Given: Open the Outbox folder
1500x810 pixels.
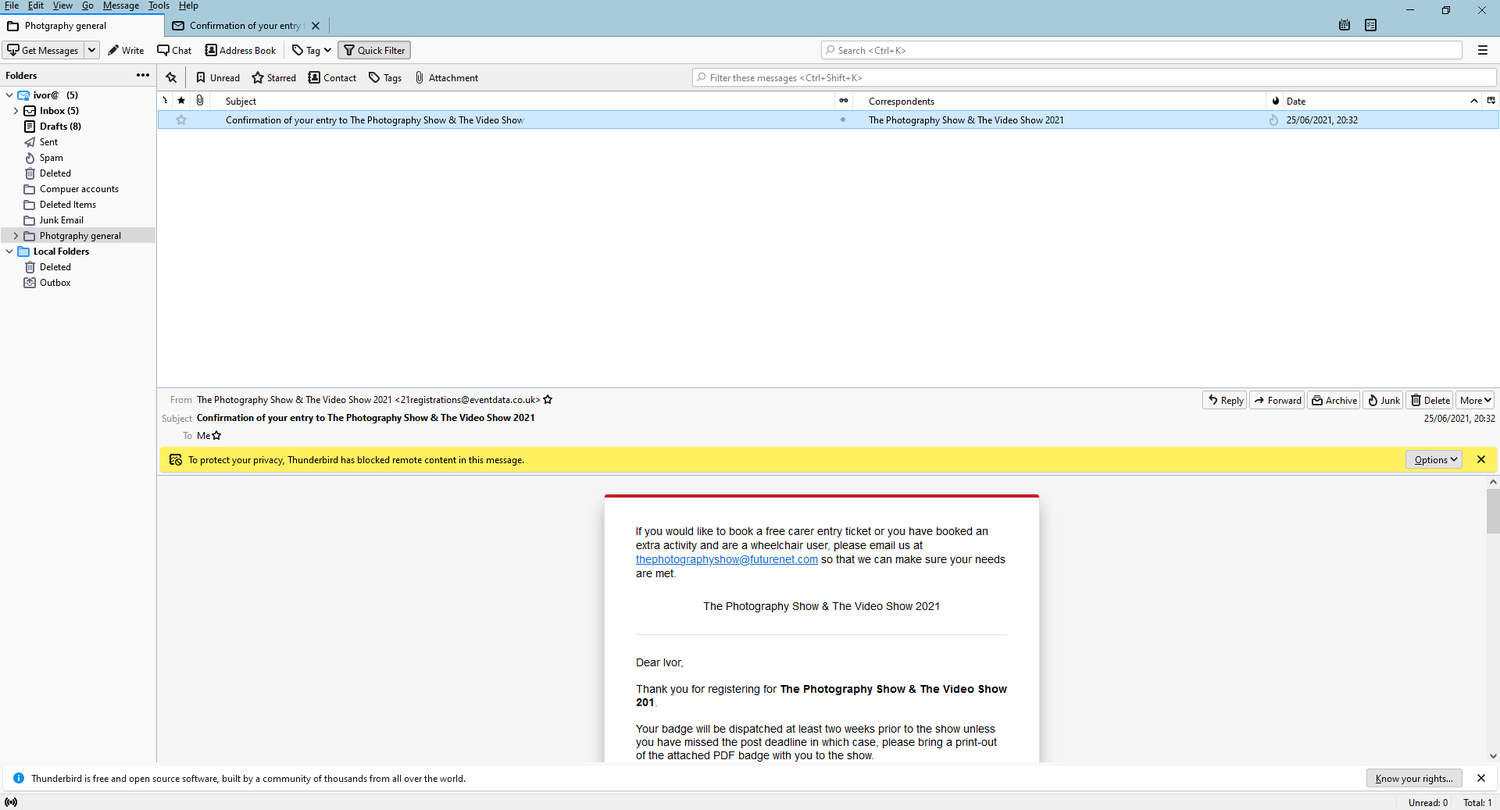Looking at the screenshot, I should (55, 283).
